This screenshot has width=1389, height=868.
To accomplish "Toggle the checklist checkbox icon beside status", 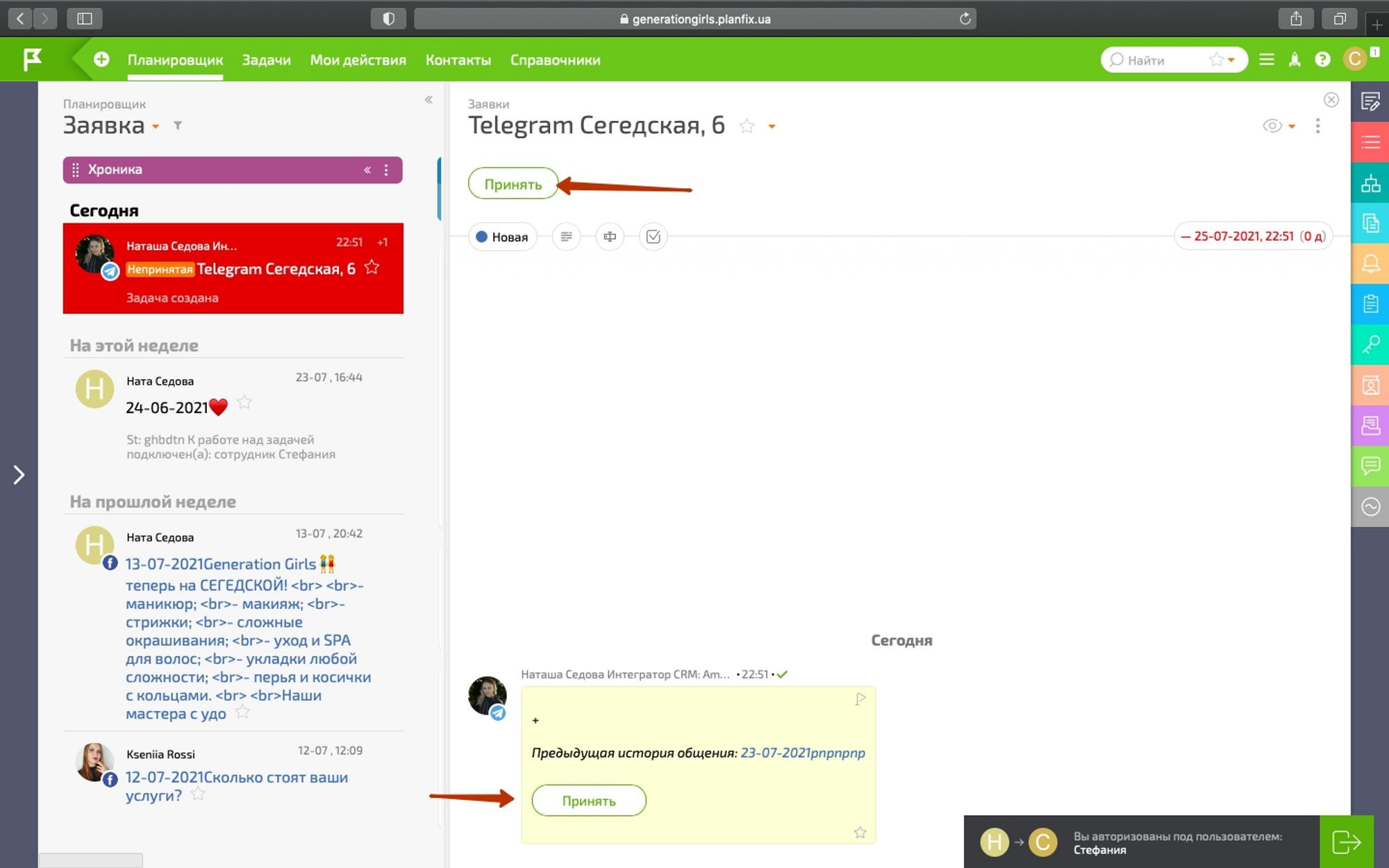I will [x=653, y=237].
